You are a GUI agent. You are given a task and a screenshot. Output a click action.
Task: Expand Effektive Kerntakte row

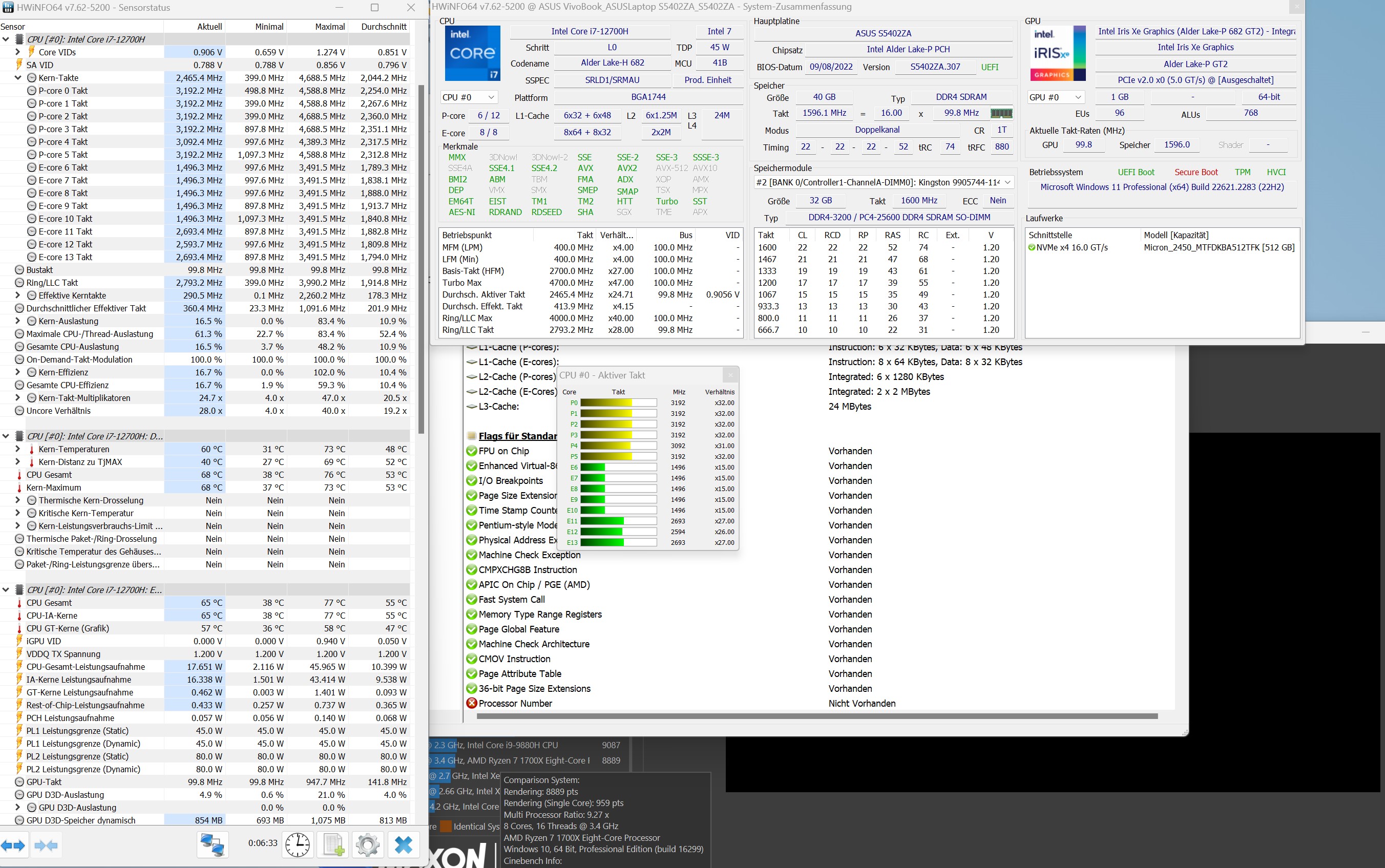[x=18, y=295]
